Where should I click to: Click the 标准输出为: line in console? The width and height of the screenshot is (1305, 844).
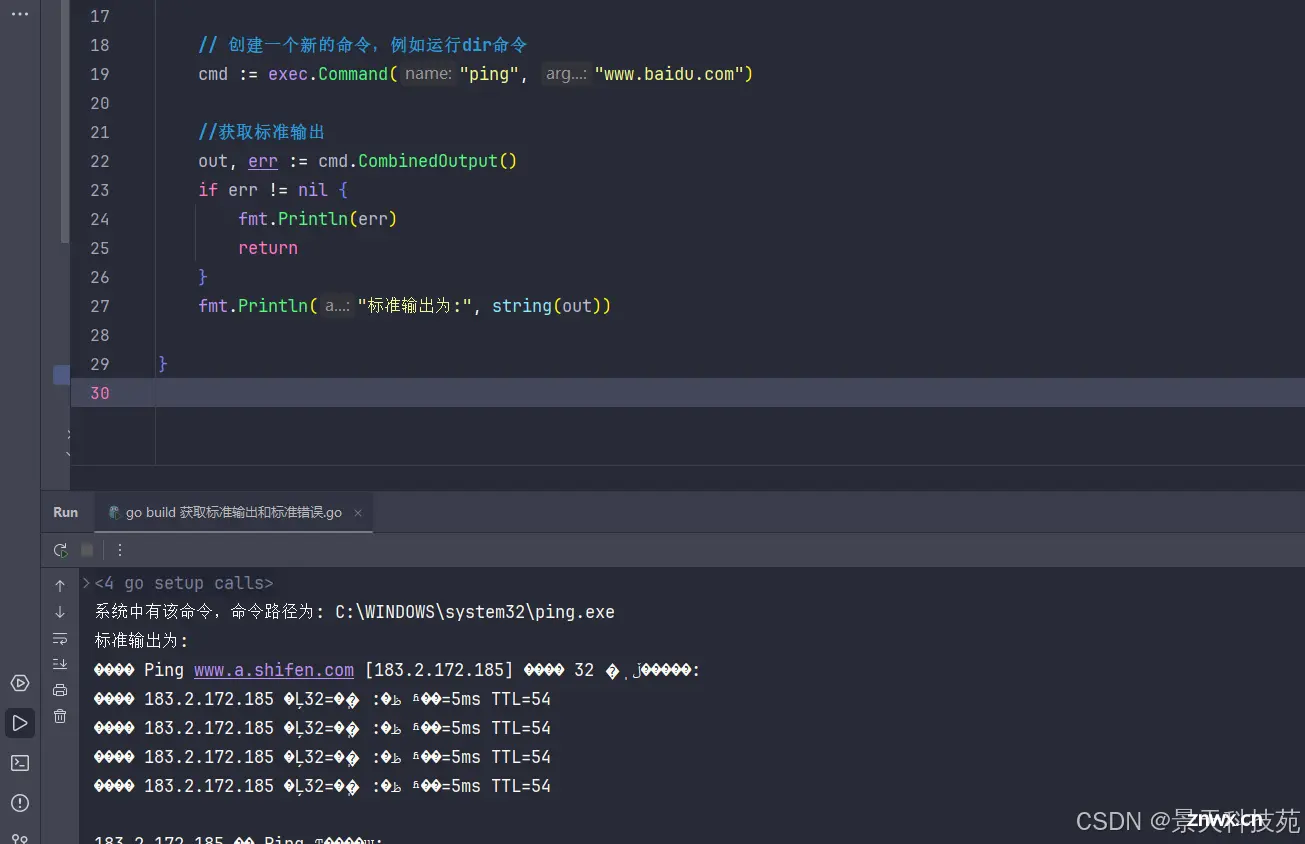point(141,641)
